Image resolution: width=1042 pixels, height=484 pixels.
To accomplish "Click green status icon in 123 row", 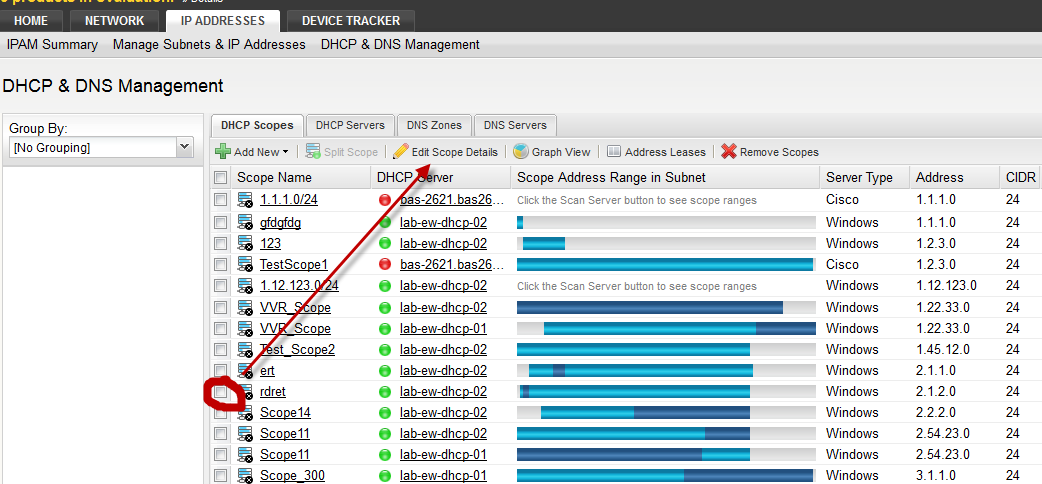I will pyautogui.click(x=385, y=243).
